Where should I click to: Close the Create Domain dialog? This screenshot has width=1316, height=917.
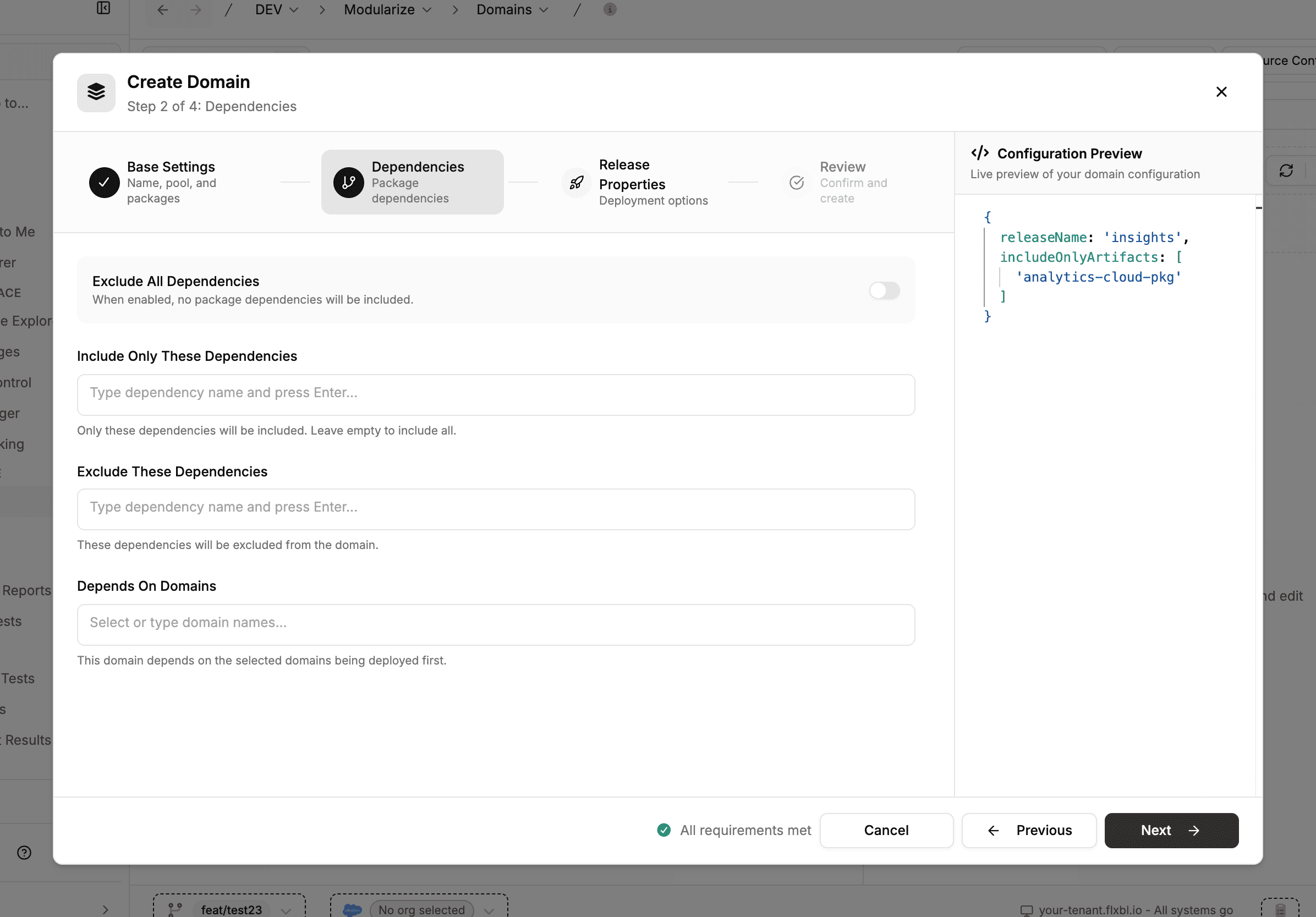pyautogui.click(x=1221, y=92)
